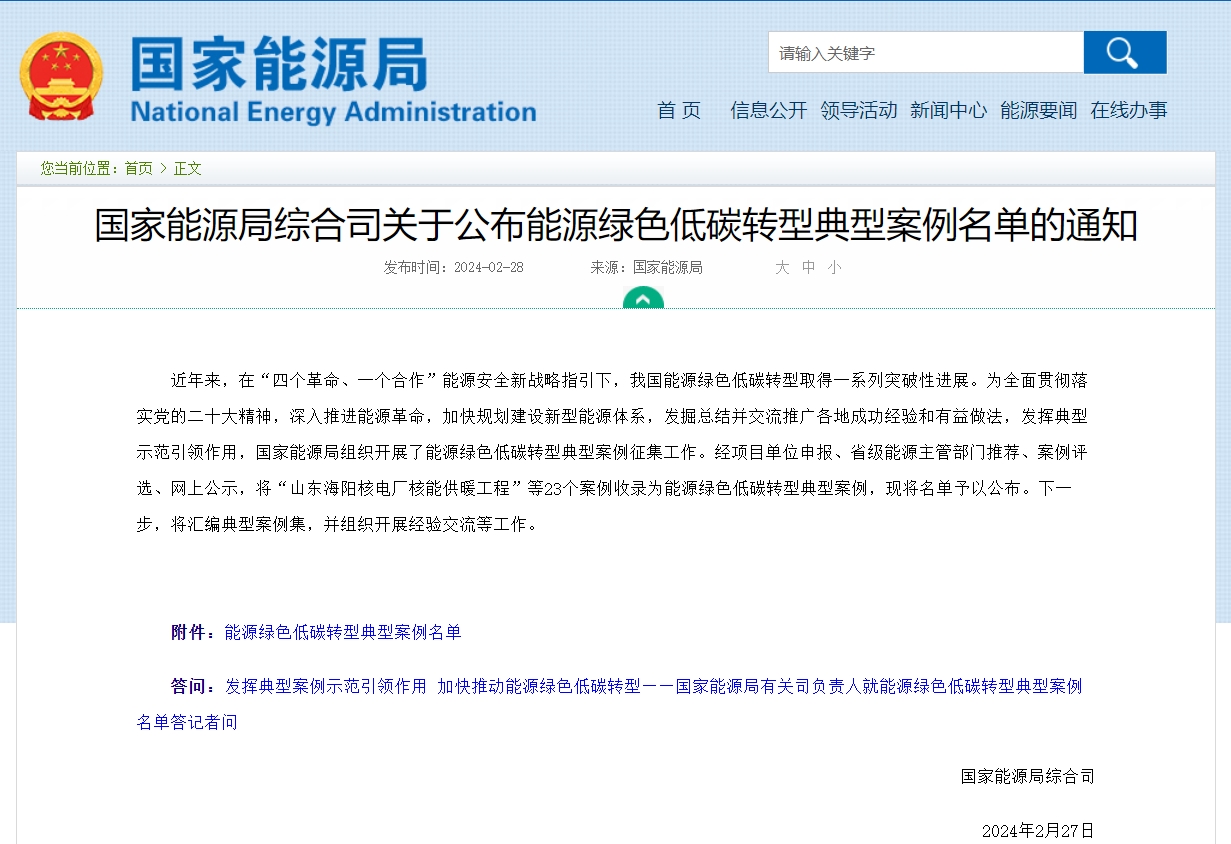
Task: Click the 国家能源局 title text logo
Action: coord(279,65)
